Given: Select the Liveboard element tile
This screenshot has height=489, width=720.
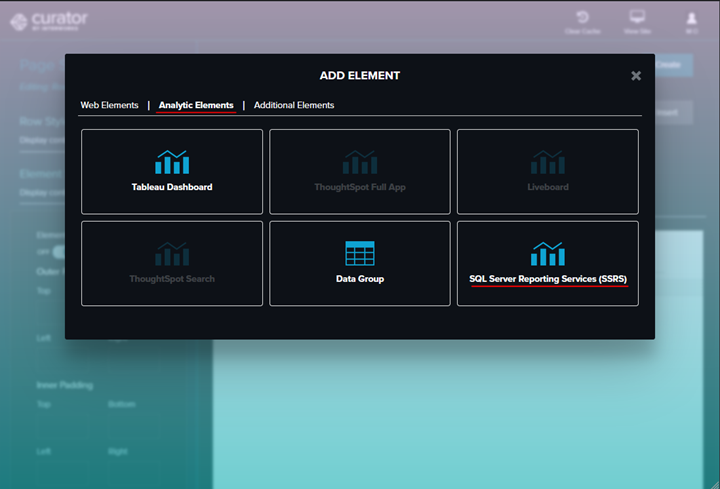Looking at the screenshot, I should [x=547, y=171].
